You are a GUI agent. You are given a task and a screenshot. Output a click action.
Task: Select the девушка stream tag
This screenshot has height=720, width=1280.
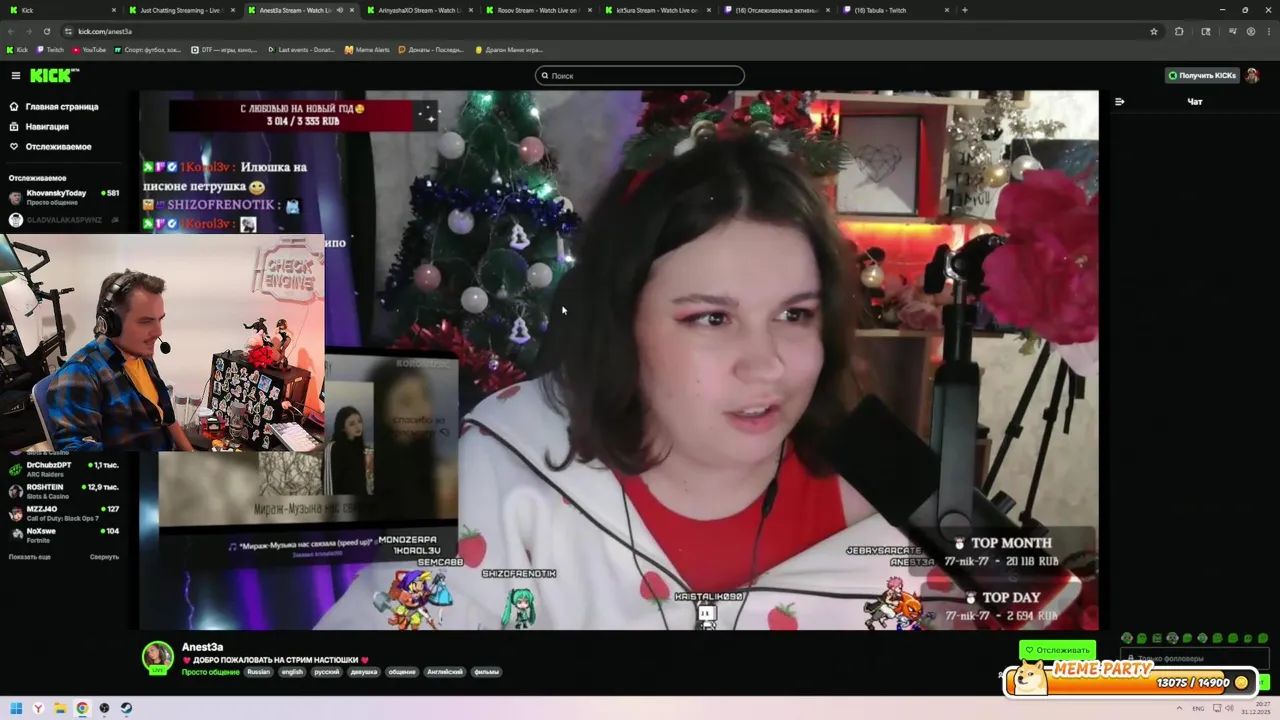coord(364,672)
